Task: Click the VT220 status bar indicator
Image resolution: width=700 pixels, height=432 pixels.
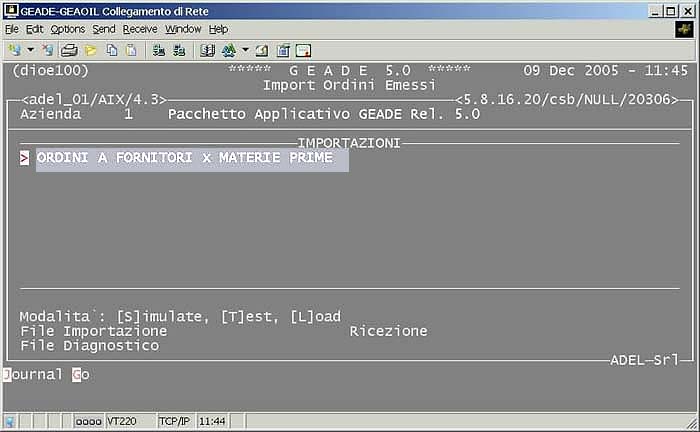Action: point(118,422)
